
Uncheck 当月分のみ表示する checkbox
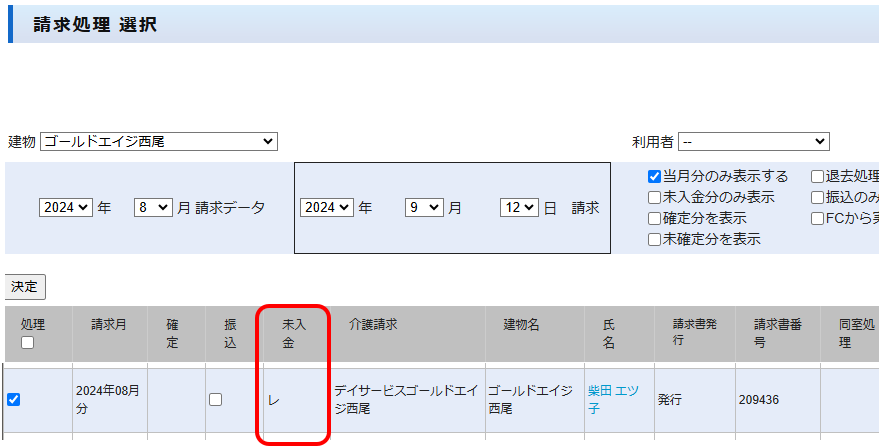click(654, 177)
